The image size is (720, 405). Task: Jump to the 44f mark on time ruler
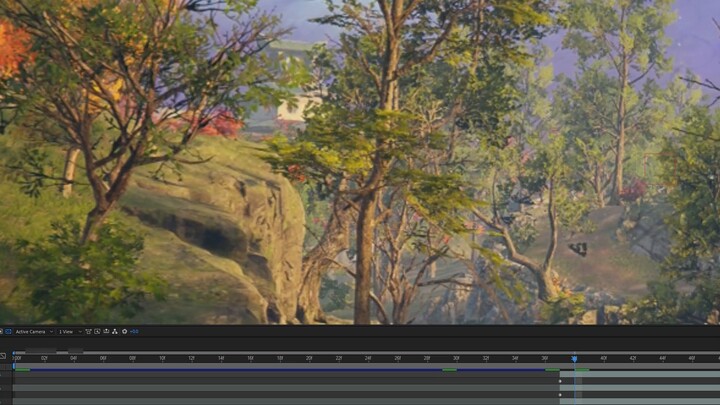tap(662, 358)
